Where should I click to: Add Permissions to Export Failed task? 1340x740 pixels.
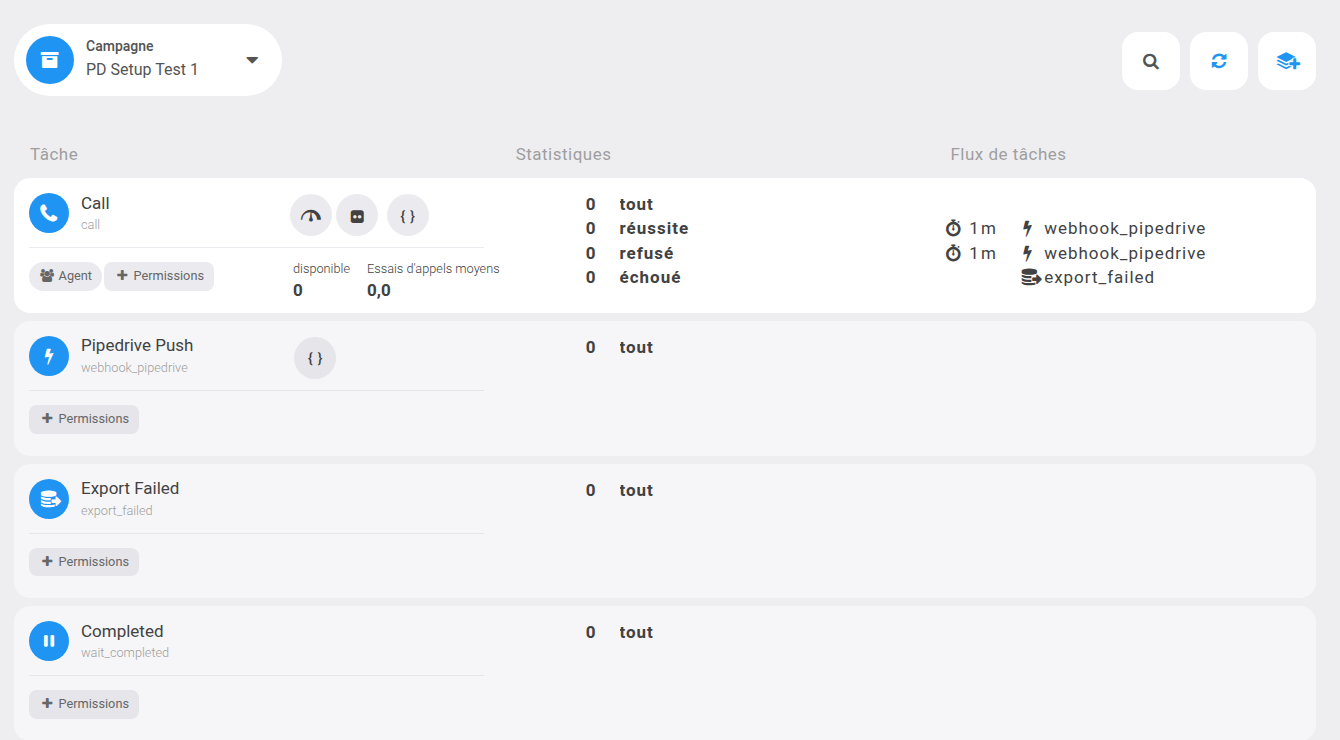(84, 562)
